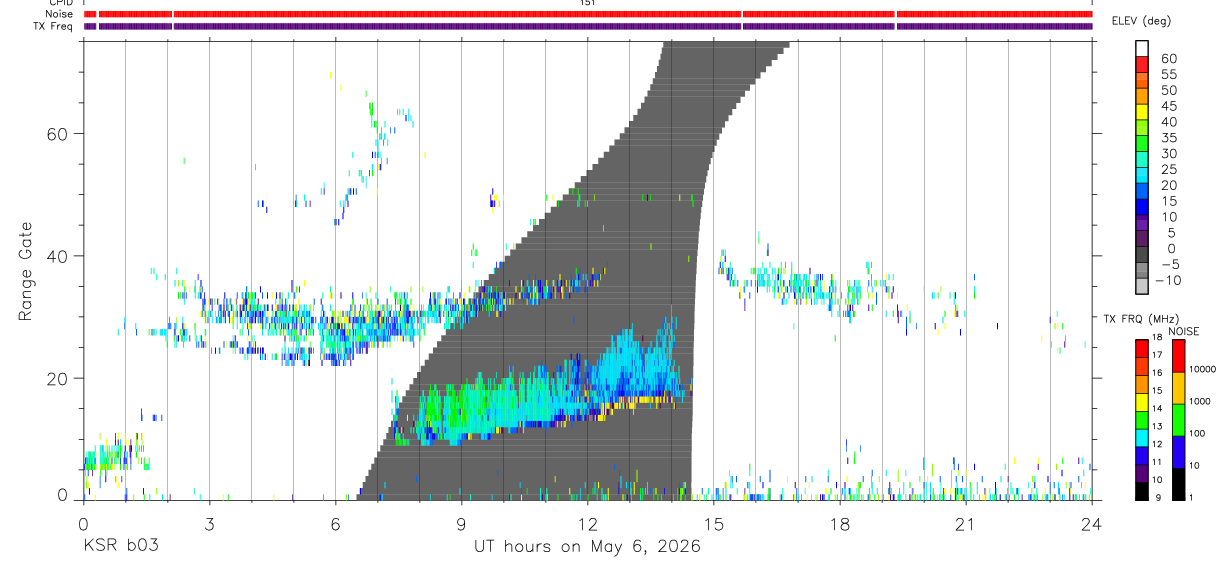The height and width of the screenshot is (567, 1228).
Task: Click the 'Range Gate' y-axis label
Action: [x=27, y=273]
